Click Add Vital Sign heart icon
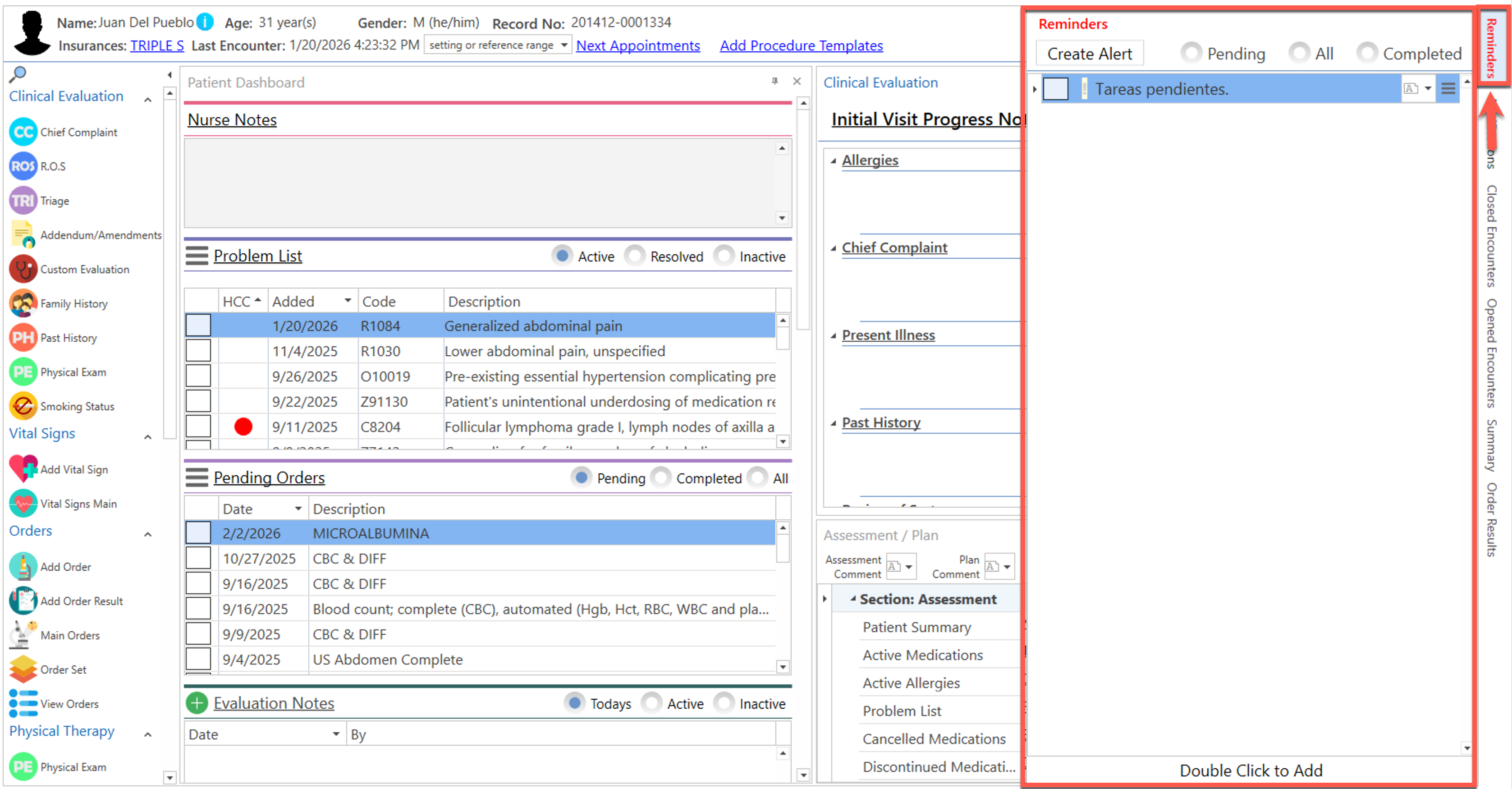The image size is (1512, 789). [x=23, y=469]
